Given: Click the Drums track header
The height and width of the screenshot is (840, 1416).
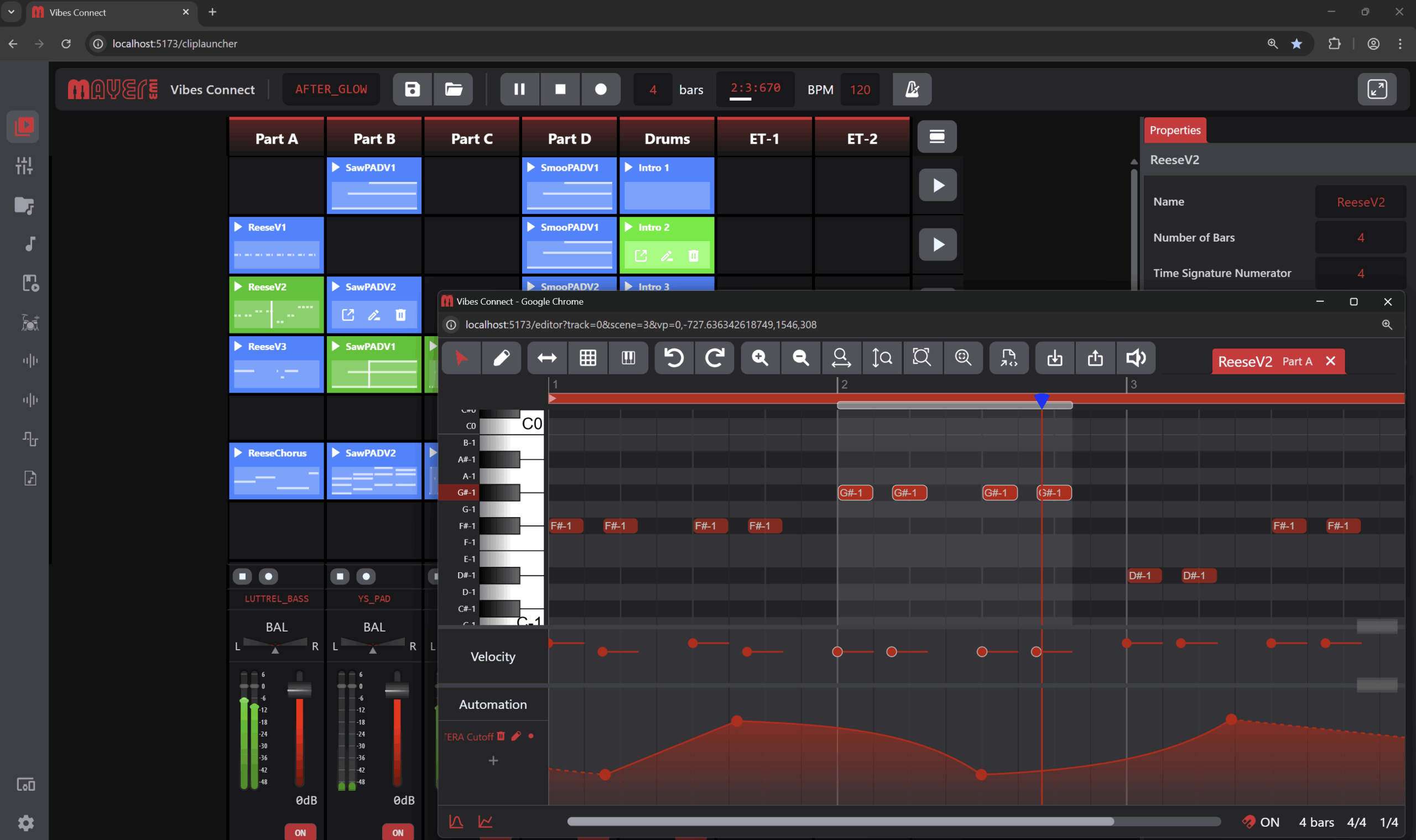Looking at the screenshot, I should point(667,139).
